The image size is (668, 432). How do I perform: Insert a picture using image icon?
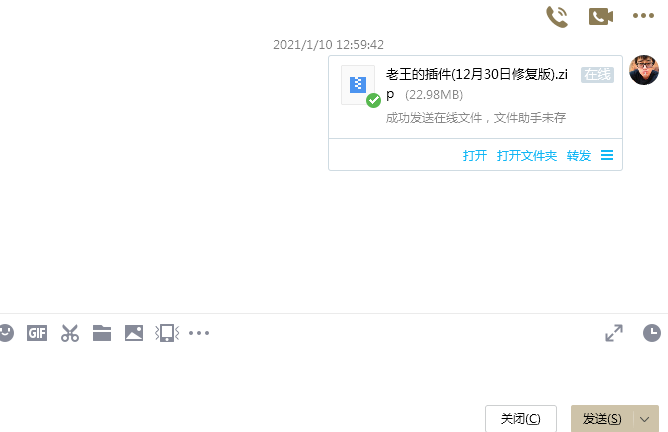(x=134, y=333)
